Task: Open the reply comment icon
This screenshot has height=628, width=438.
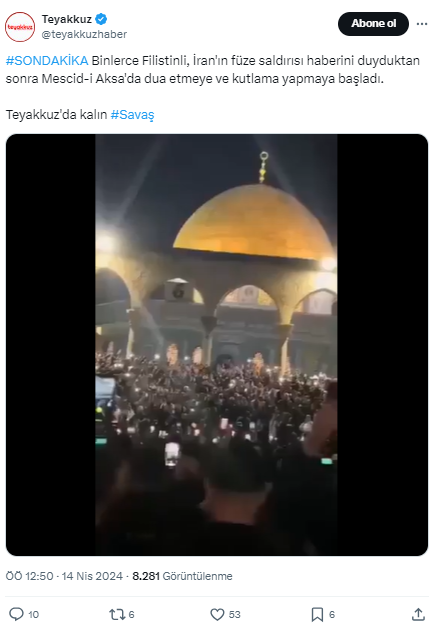Action: (x=16, y=614)
